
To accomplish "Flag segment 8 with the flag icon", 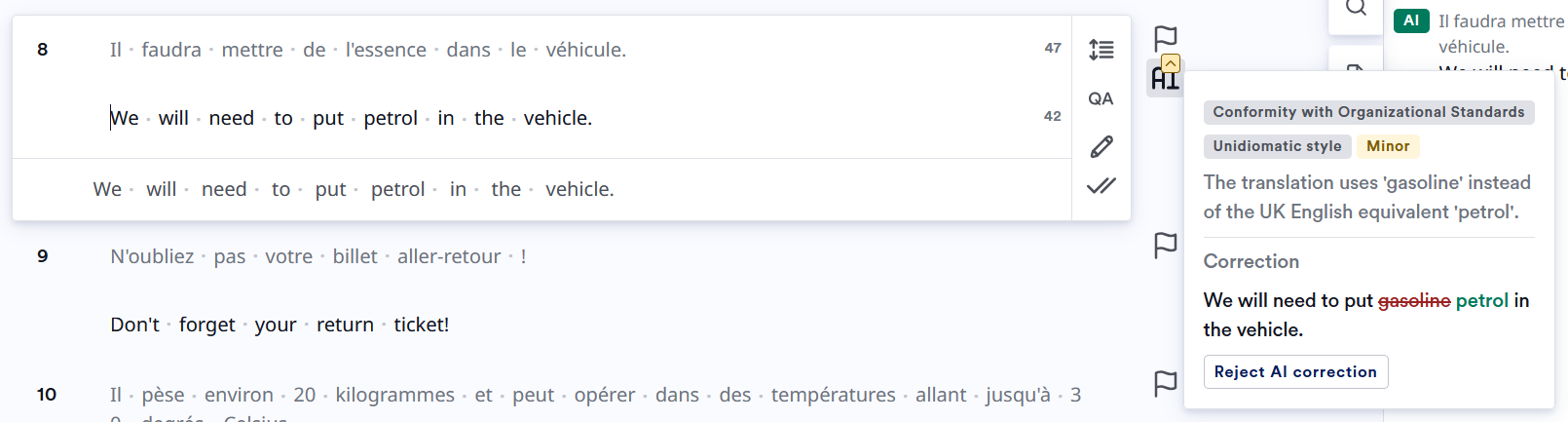I will click(1166, 39).
